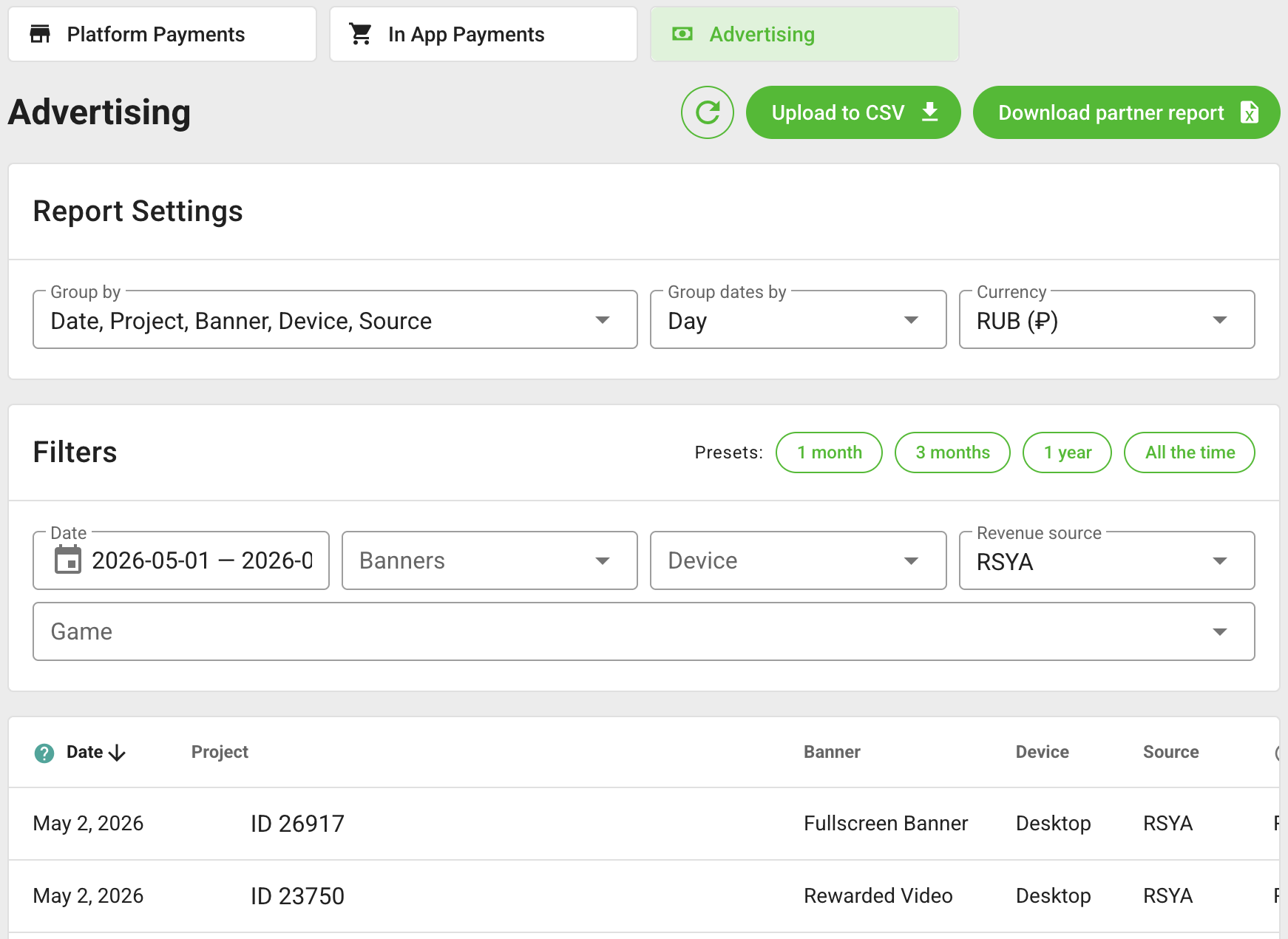Click the calendar icon in Date field
Screen dimensions: 1288x939
tap(68, 560)
